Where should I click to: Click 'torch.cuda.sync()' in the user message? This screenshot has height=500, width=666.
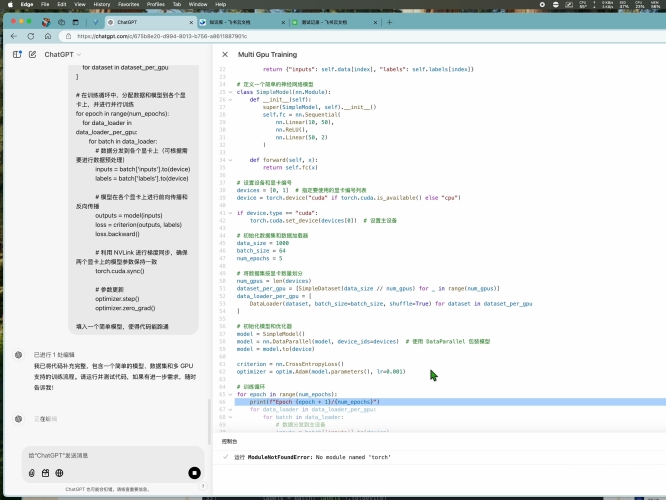pyautogui.click(x=120, y=271)
